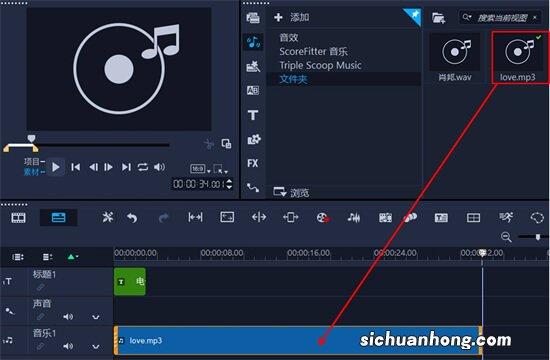Zoom out the timeline
Image resolution: width=550 pixels, height=360 pixels.
click(x=506, y=237)
